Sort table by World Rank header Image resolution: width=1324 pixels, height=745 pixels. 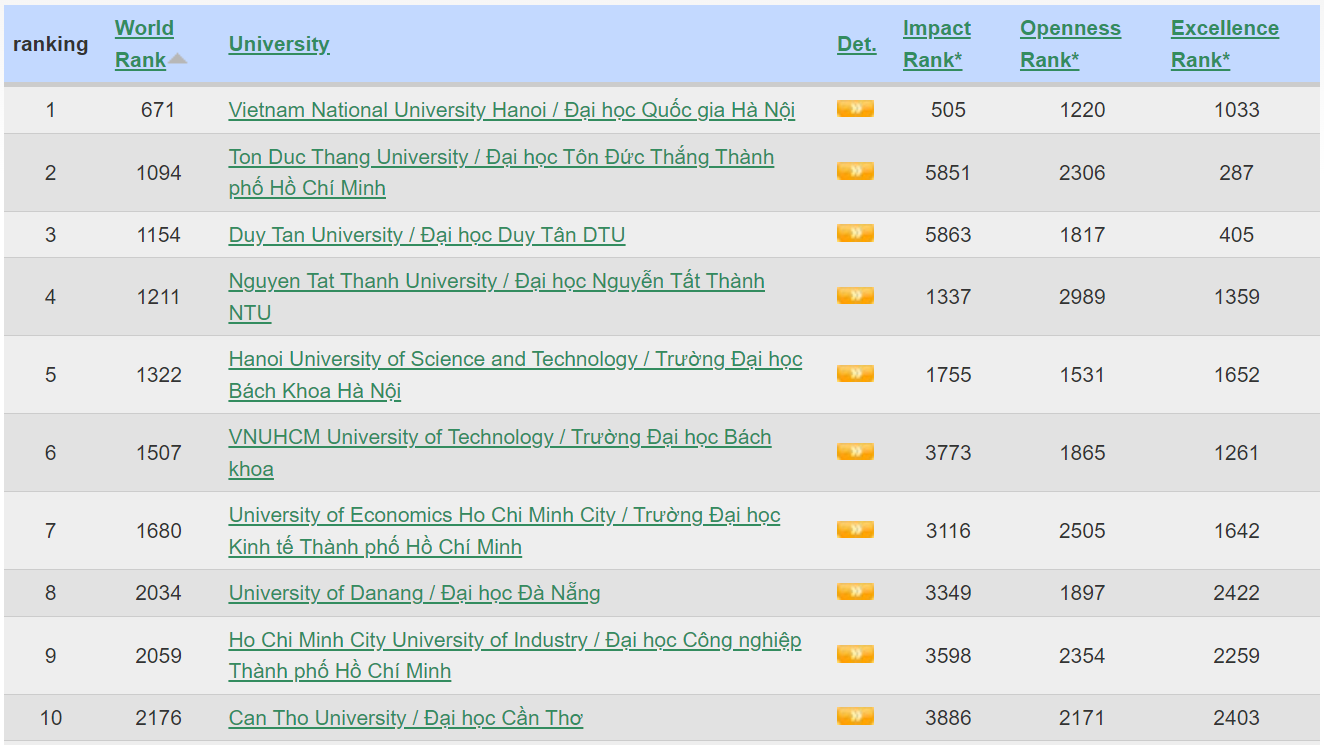[x=144, y=44]
